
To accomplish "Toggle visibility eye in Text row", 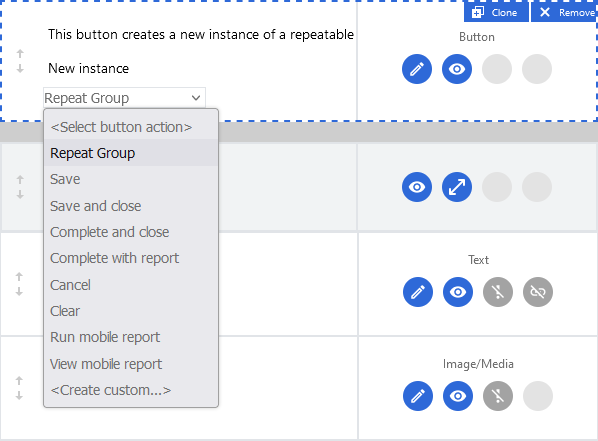I will 458,292.
